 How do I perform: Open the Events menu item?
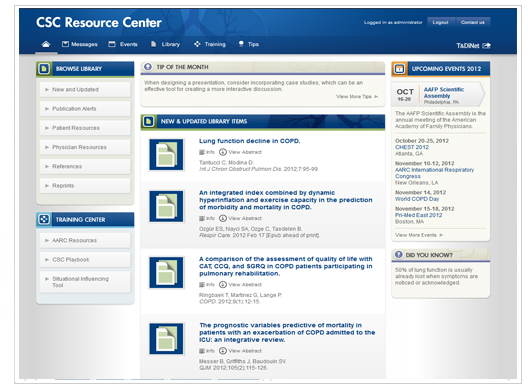click(x=123, y=44)
